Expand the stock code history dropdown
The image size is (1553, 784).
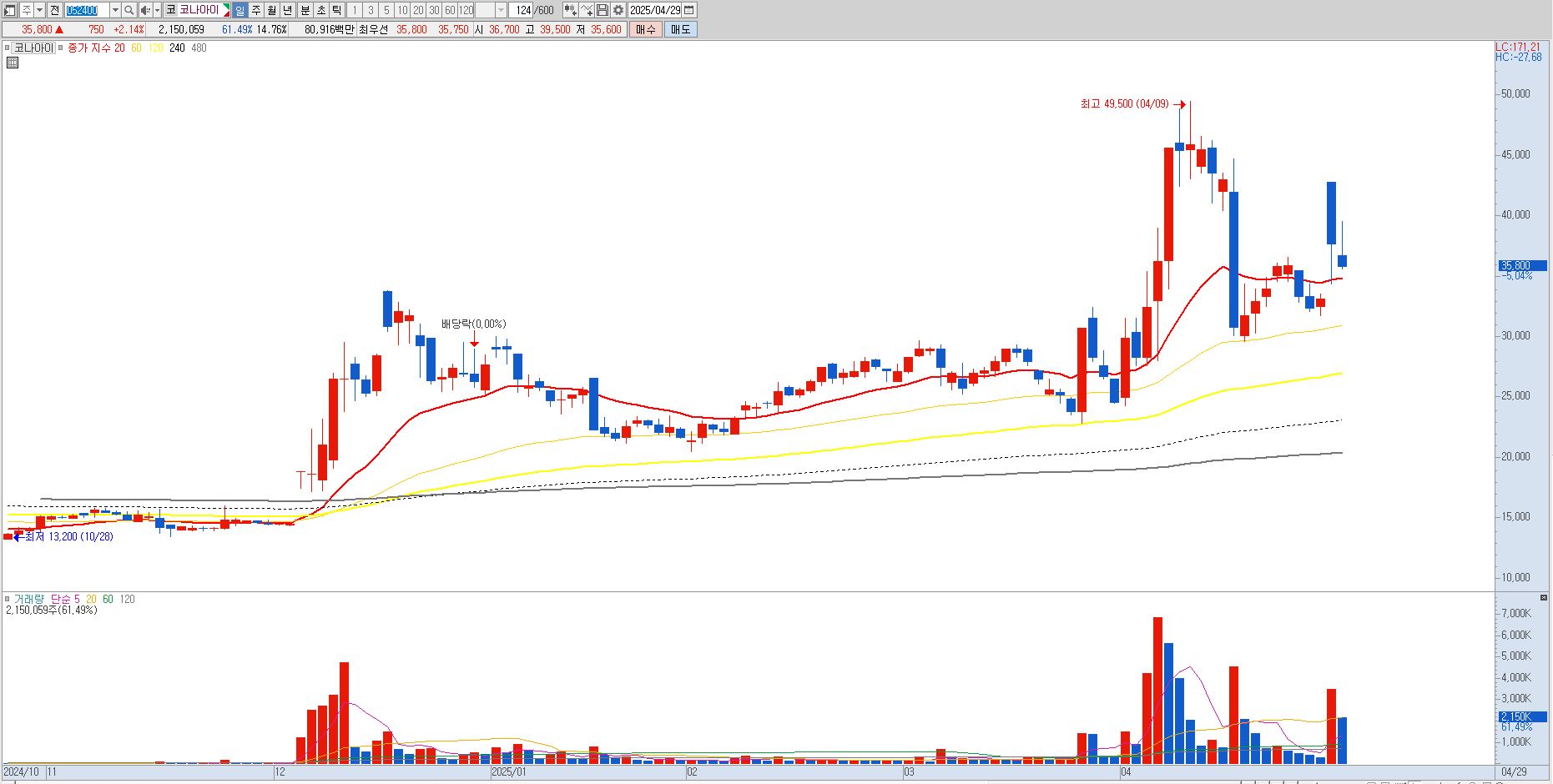pyautogui.click(x=115, y=10)
